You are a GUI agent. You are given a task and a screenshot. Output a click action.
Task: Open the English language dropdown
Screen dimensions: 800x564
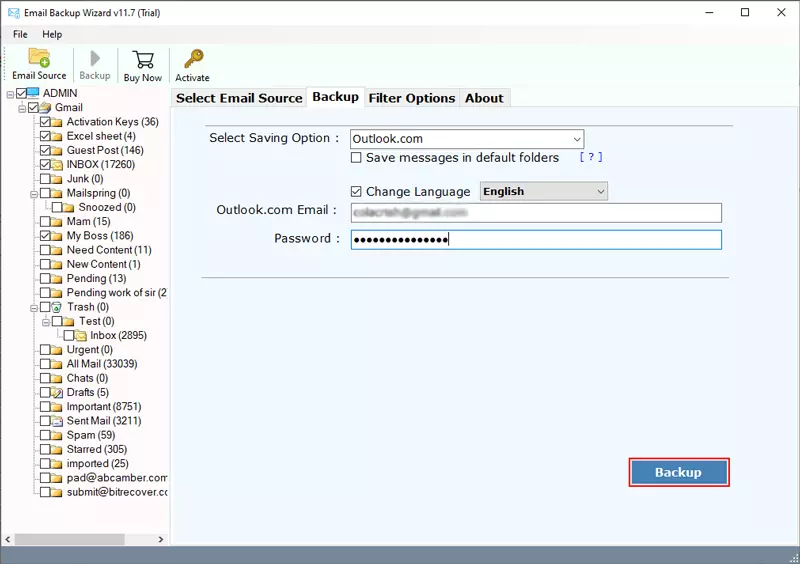click(543, 191)
